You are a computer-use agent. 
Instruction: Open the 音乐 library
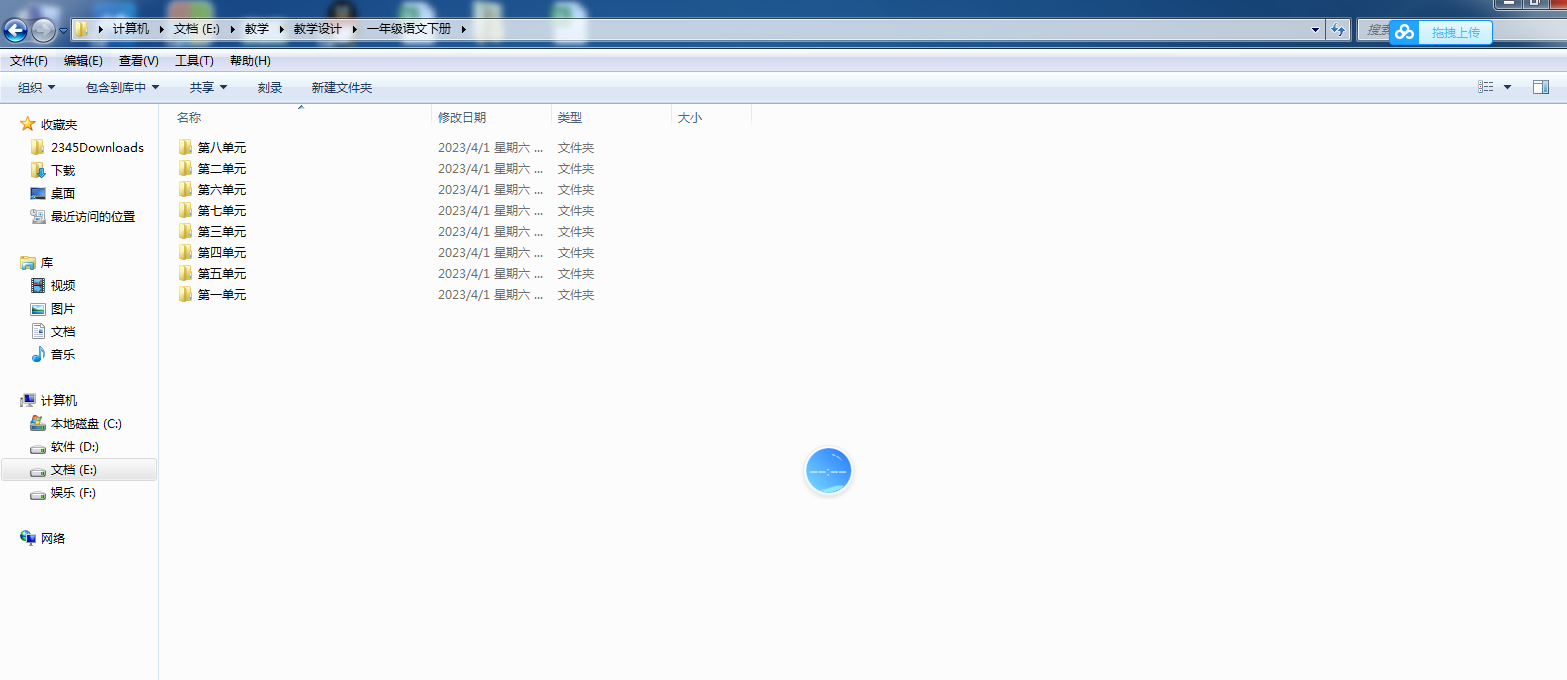(x=62, y=354)
